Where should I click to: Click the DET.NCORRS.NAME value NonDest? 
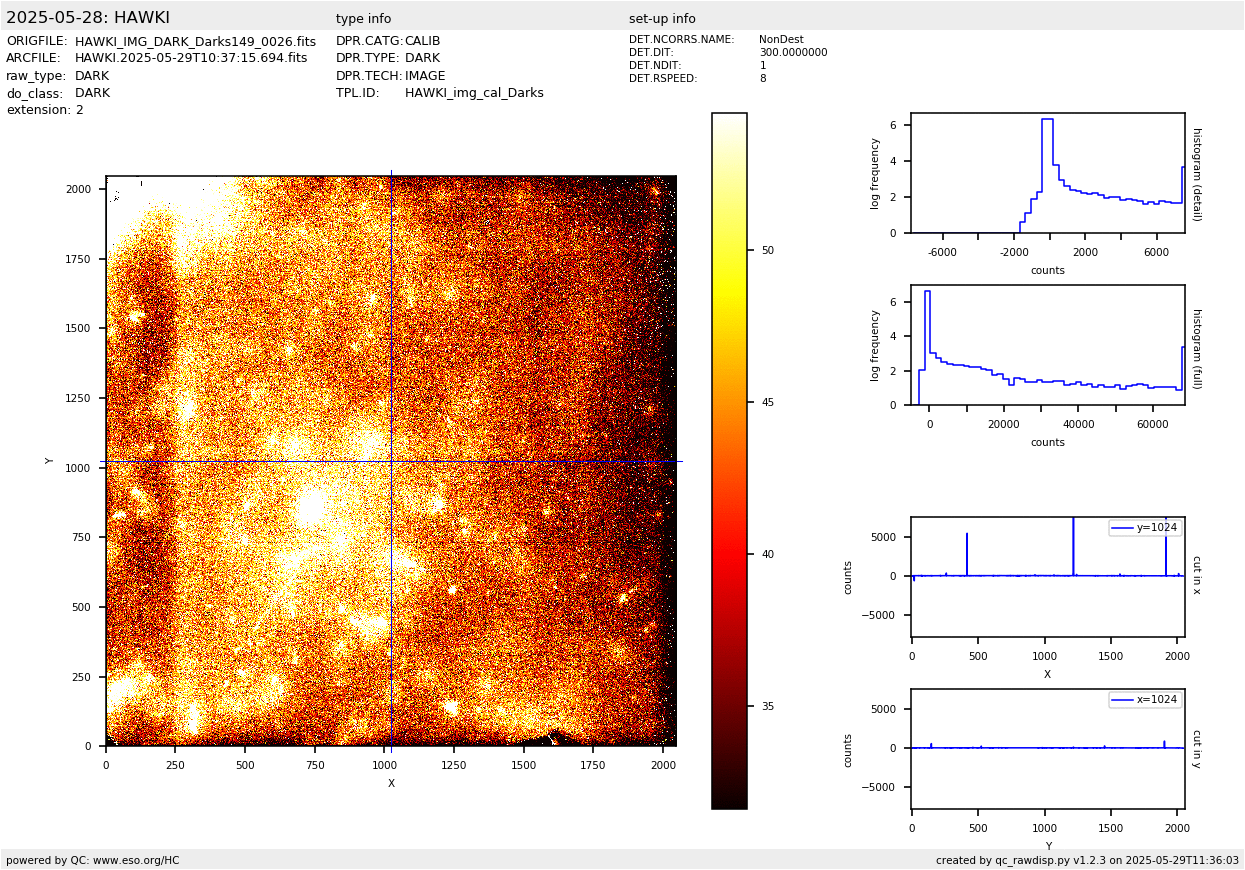781,40
